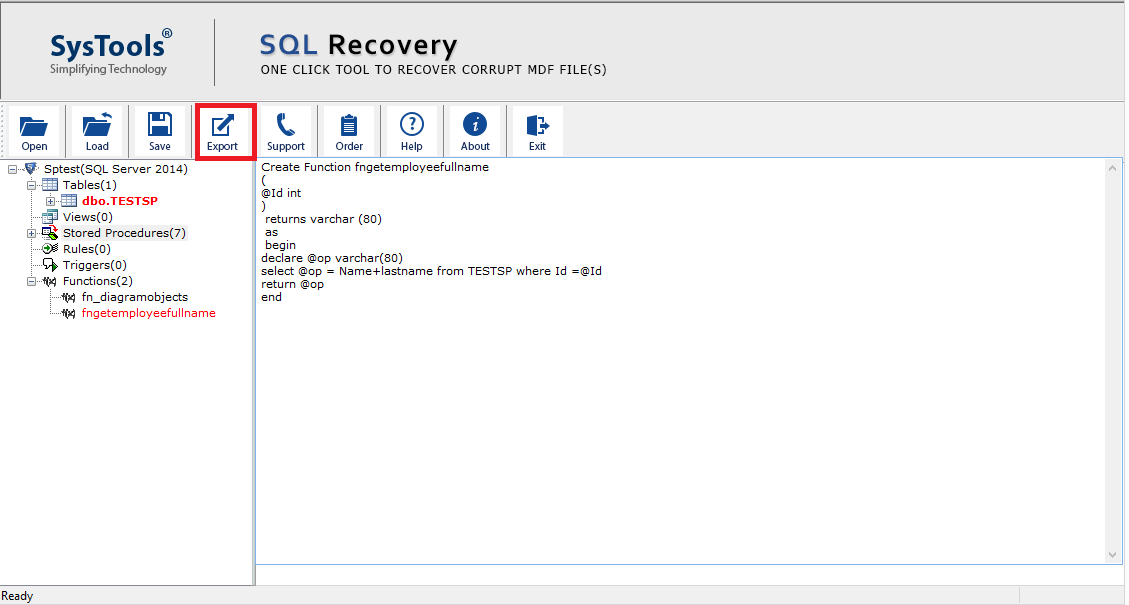The height and width of the screenshot is (605, 1129).
Task: Click the Load toolbar icon
Action: coord(97,131)
